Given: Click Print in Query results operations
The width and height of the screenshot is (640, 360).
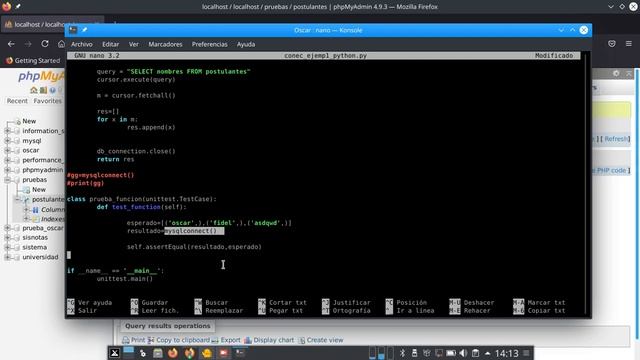Looking at the screenshot, I should point(133,340).
